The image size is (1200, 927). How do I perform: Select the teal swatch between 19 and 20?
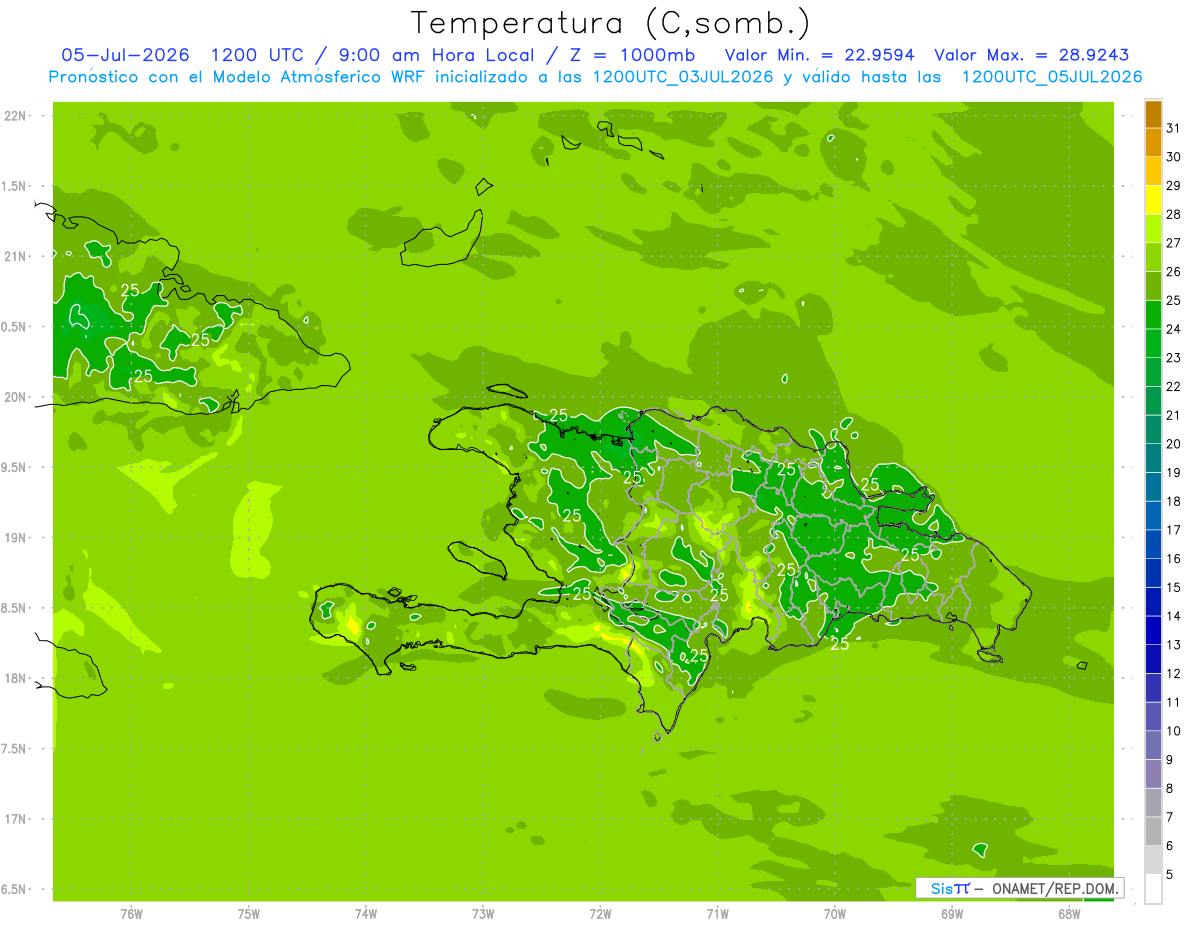(1153, 458)
